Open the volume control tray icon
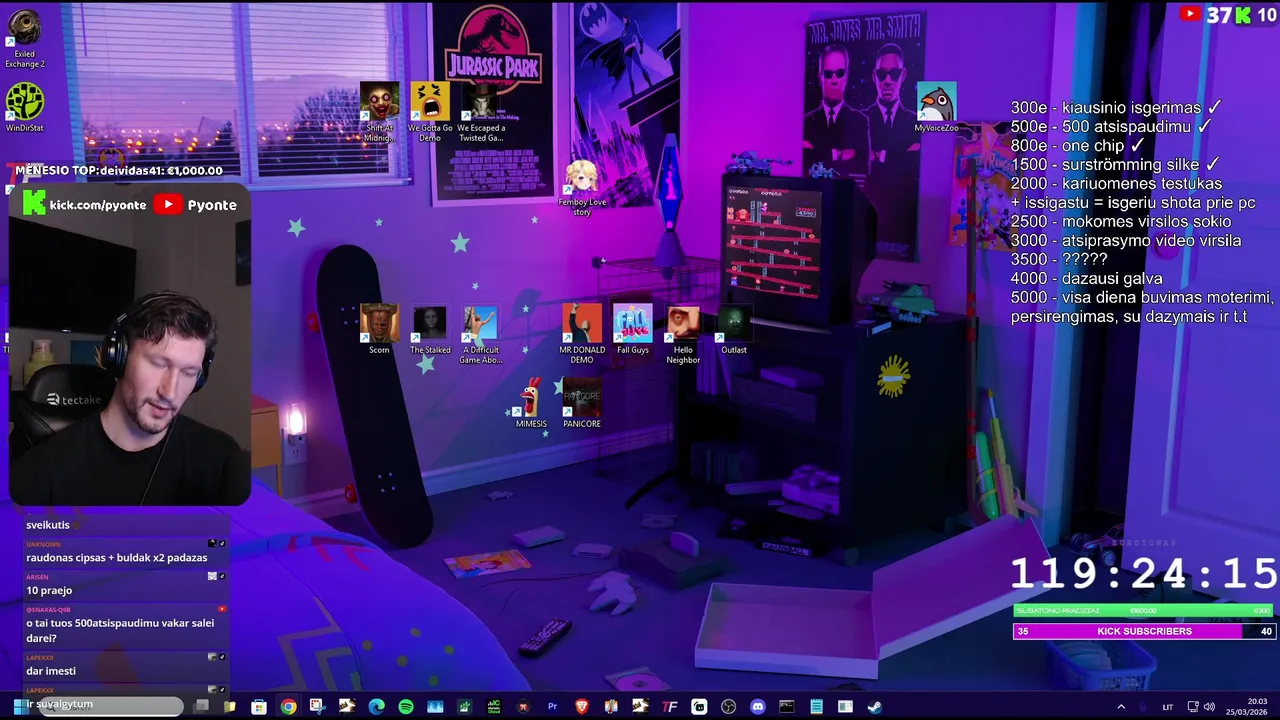The image size is (1280, 720). click(1209, 707)
